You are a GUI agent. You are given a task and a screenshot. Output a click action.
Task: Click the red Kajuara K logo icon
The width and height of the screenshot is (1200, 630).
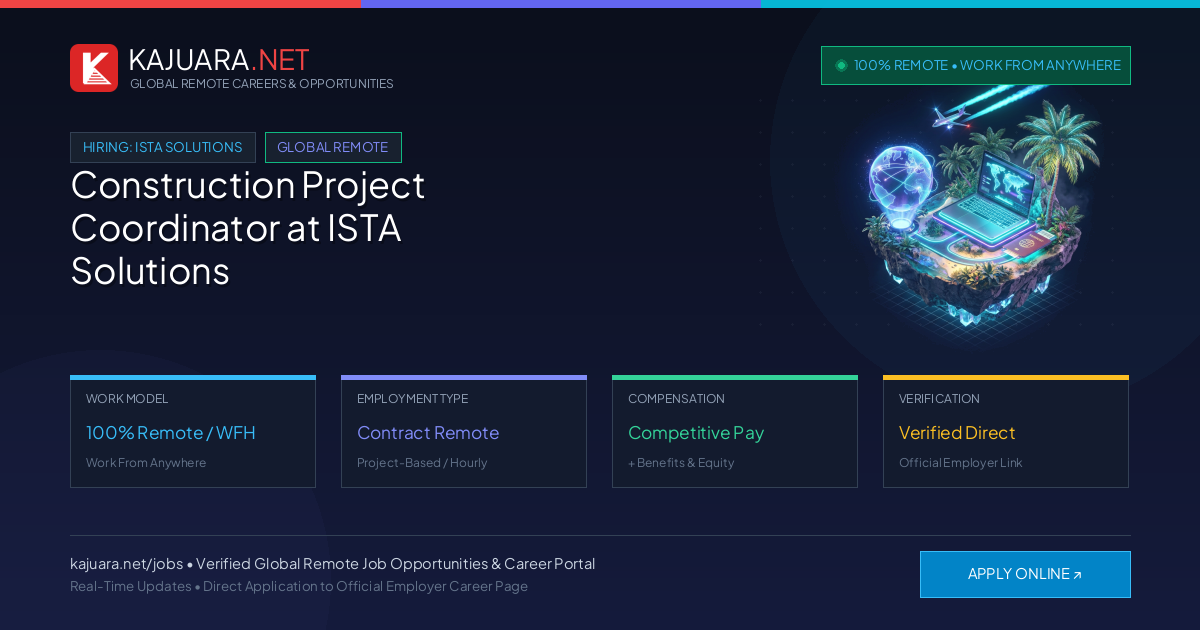pos(94,68)
